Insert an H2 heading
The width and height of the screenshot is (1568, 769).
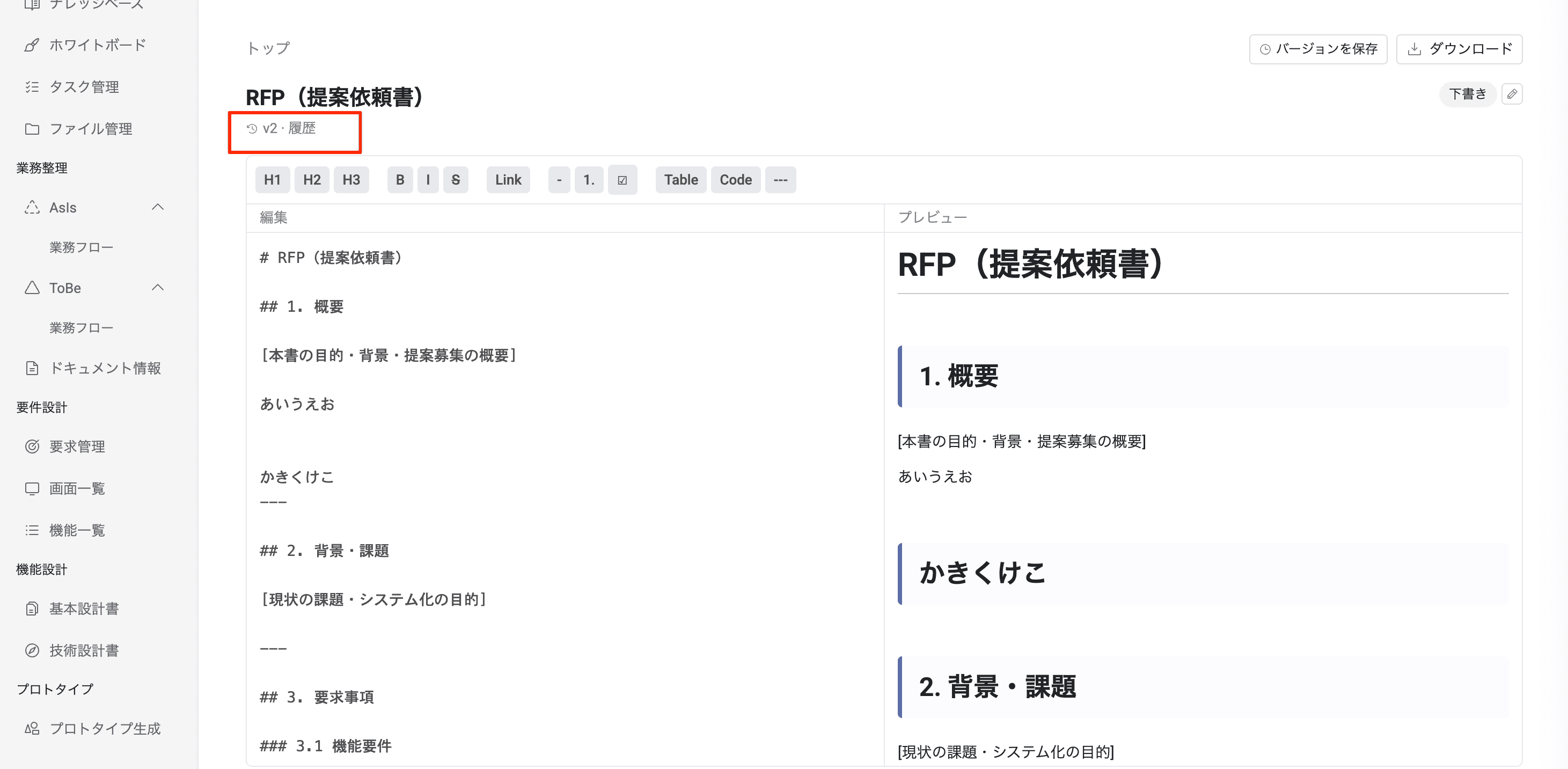[x=312, y=180]
